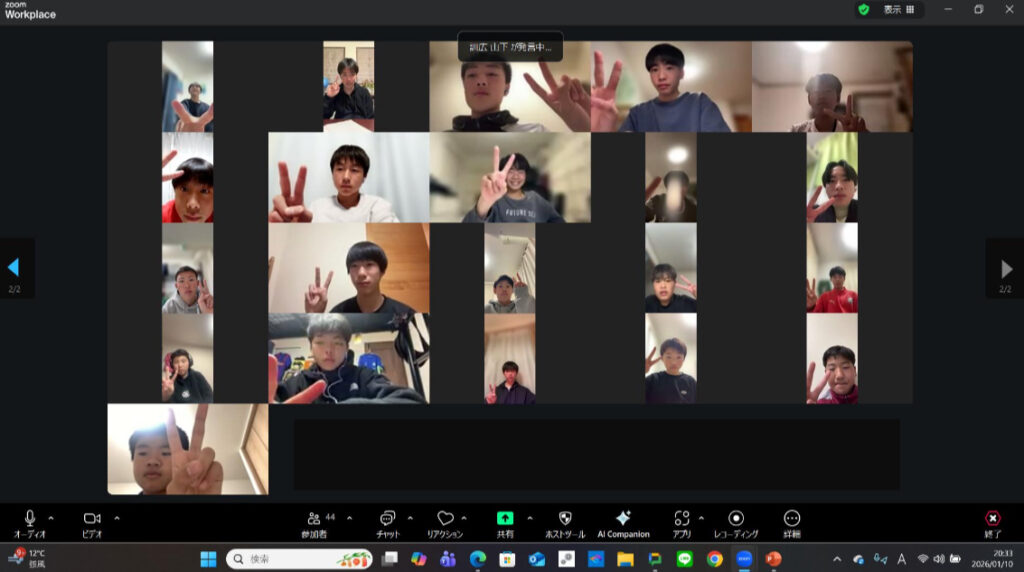Expand the audio options caret next to オーディオ
Screen dimensions: 1024x572
point(51,518)
